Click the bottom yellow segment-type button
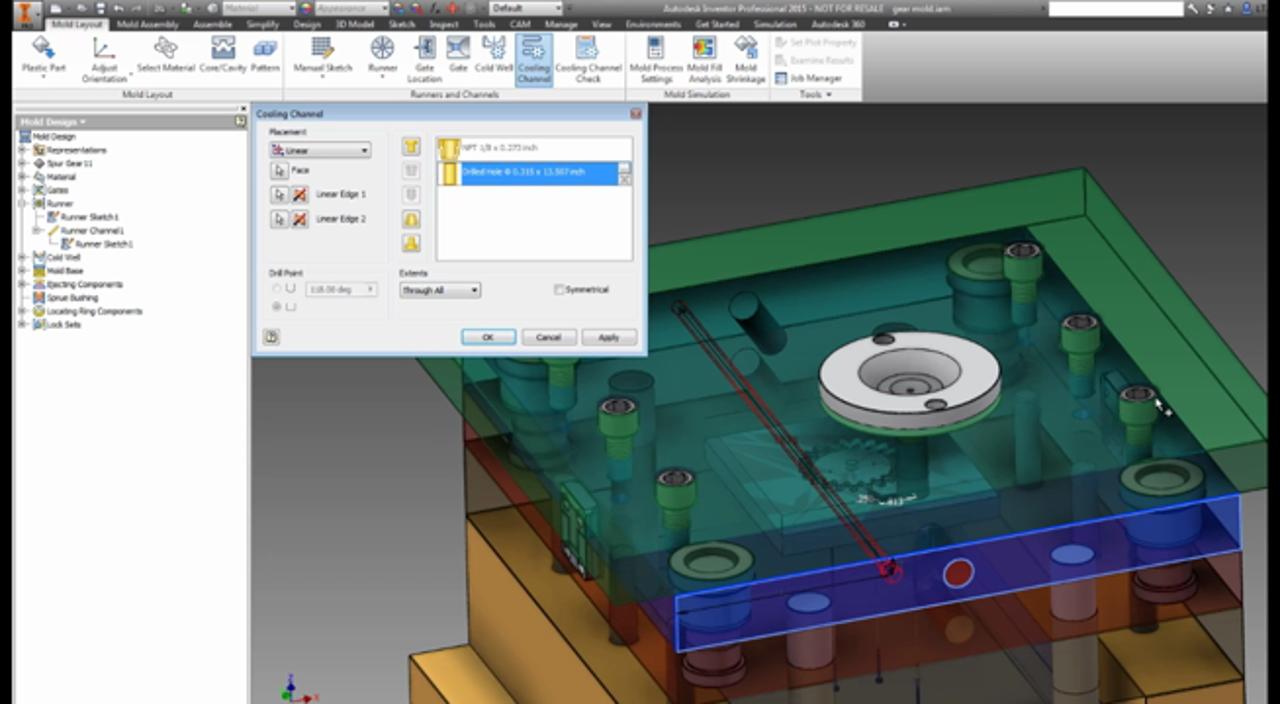Screen dimensions: 1280x704 coord(411,243)
